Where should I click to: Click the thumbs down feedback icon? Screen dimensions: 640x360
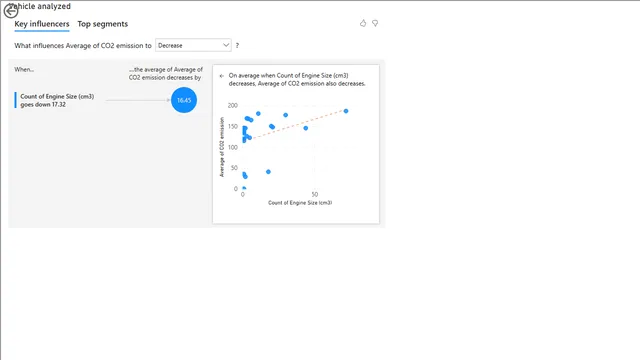375,23
